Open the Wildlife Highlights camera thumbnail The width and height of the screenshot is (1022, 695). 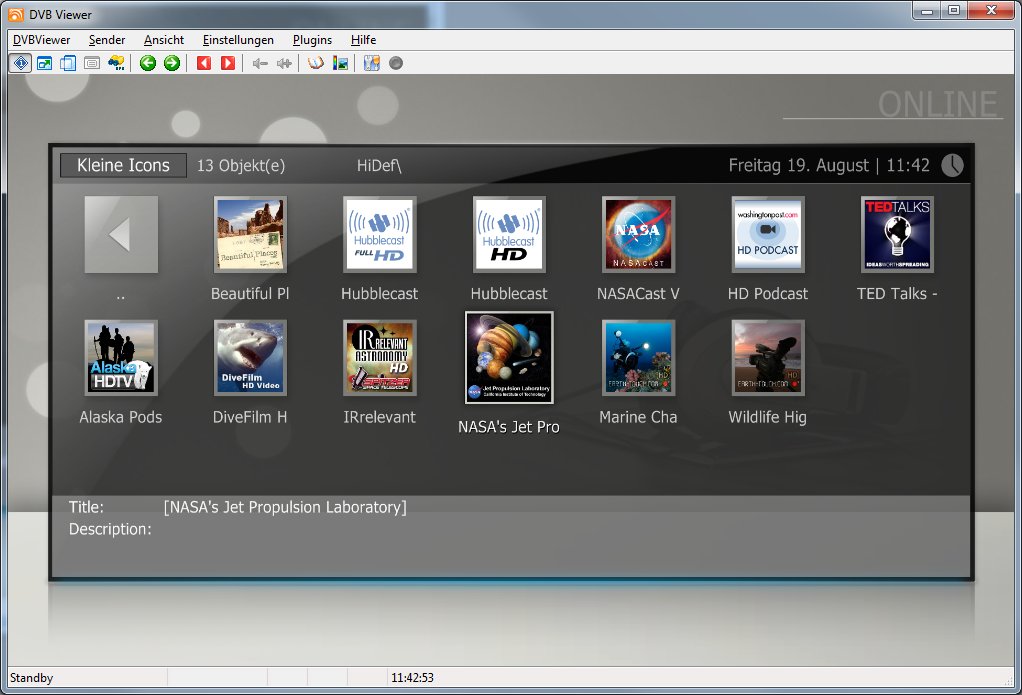point(768,358)
